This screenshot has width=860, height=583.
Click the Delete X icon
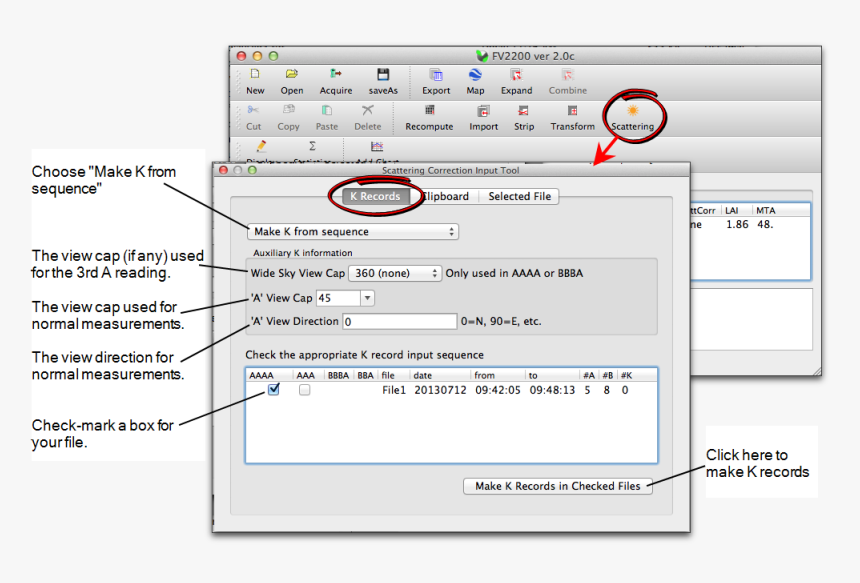(367, 110)
